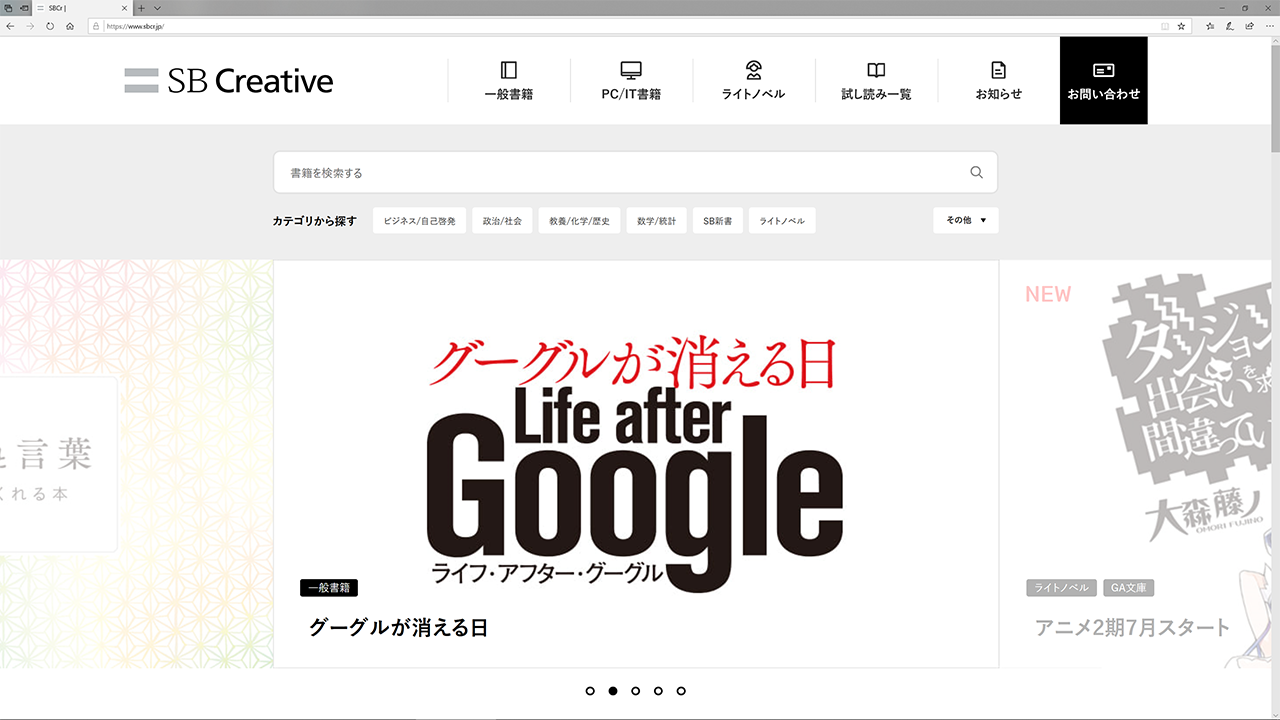
Task: Open the お知らせ page
Action: pyautogui.click(x=998, y=81)
